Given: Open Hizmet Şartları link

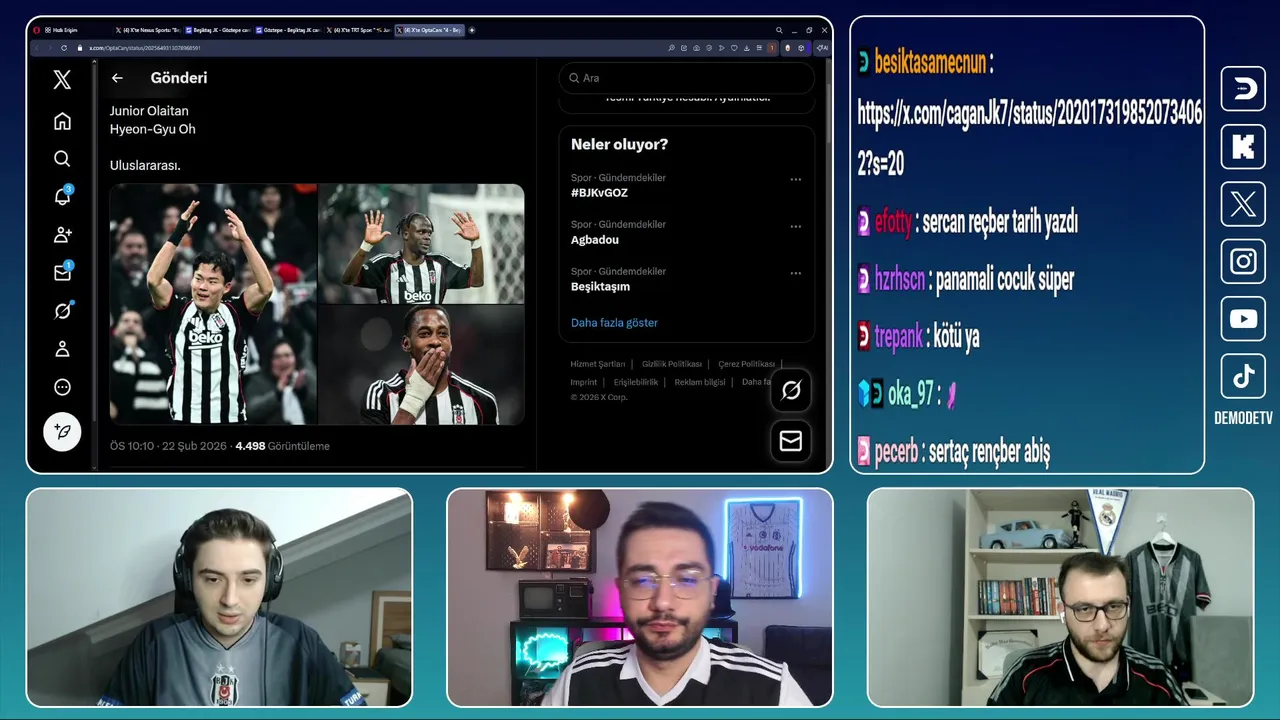Looking at the screenshot, I should (598, 364).
